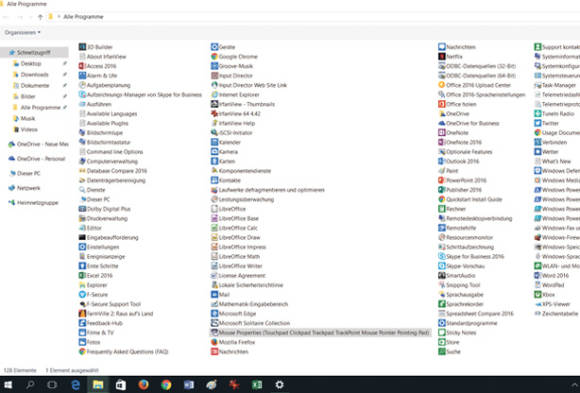
Task: Open LibreOffice Calc
Action: [x=234, y=228]
